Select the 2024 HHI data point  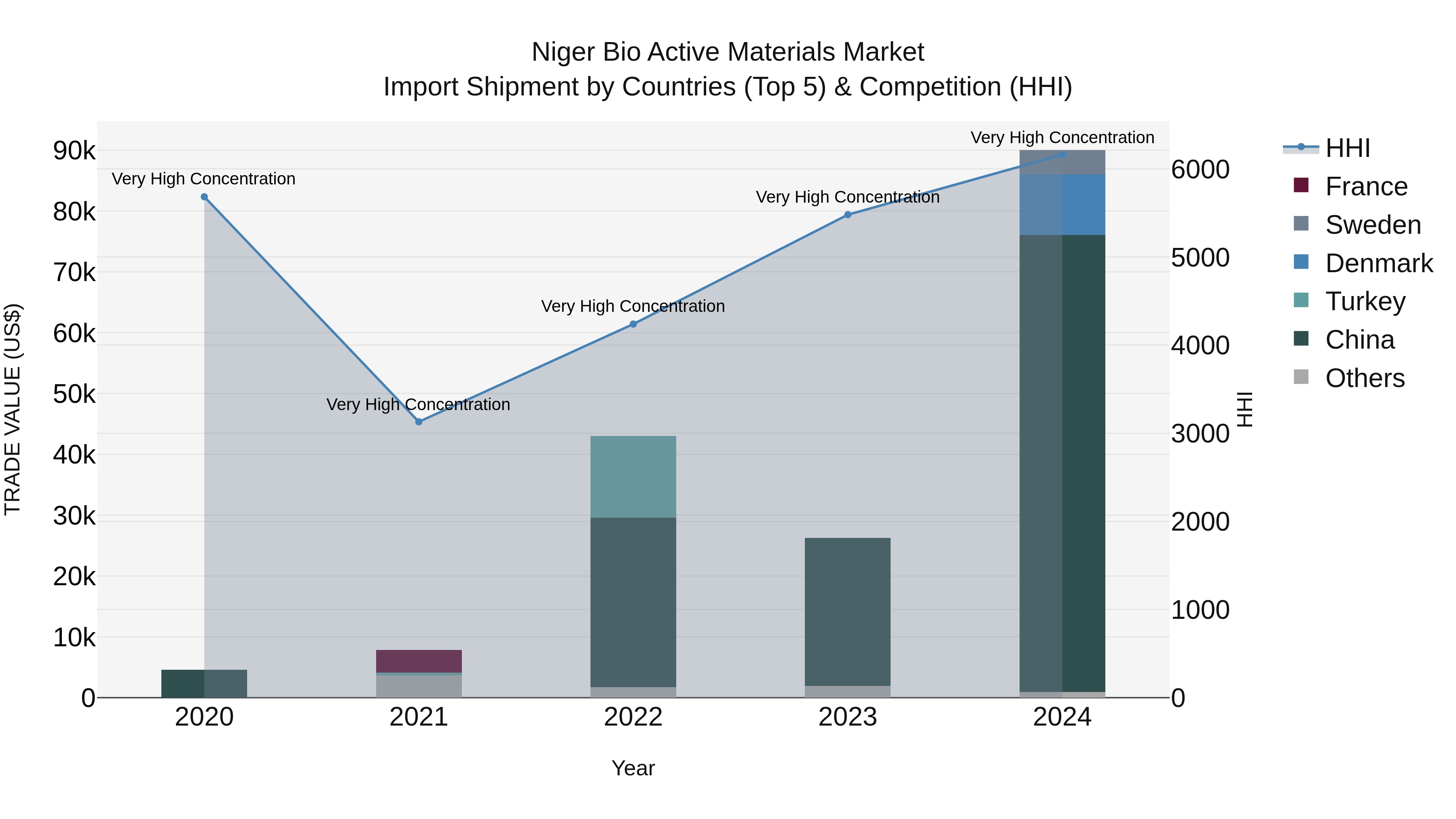point(1062,154)
